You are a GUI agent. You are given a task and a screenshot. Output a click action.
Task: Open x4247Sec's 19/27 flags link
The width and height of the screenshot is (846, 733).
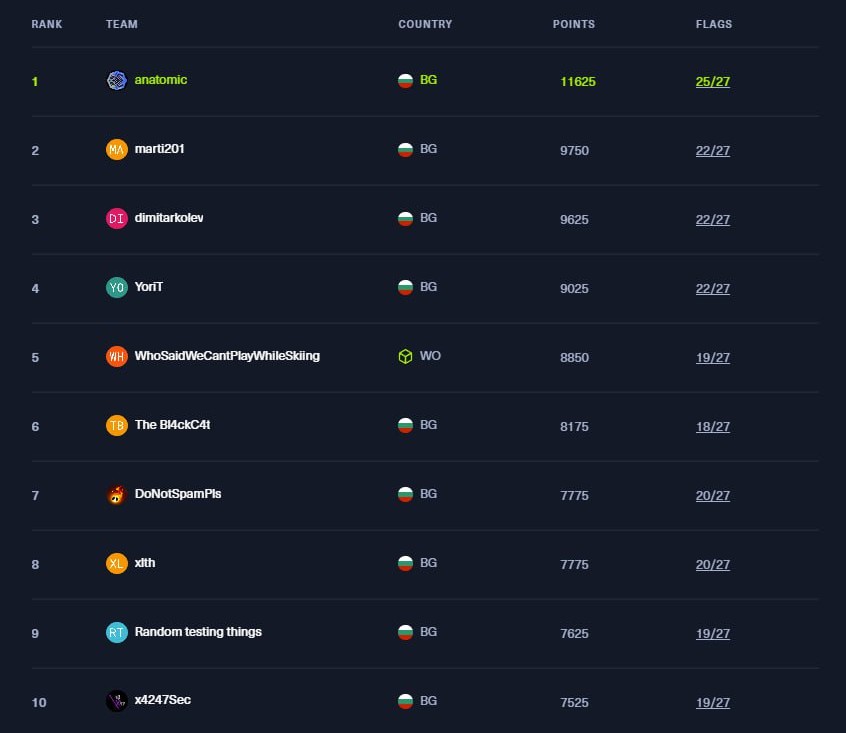pyautogui.click(x=713, y=703)
